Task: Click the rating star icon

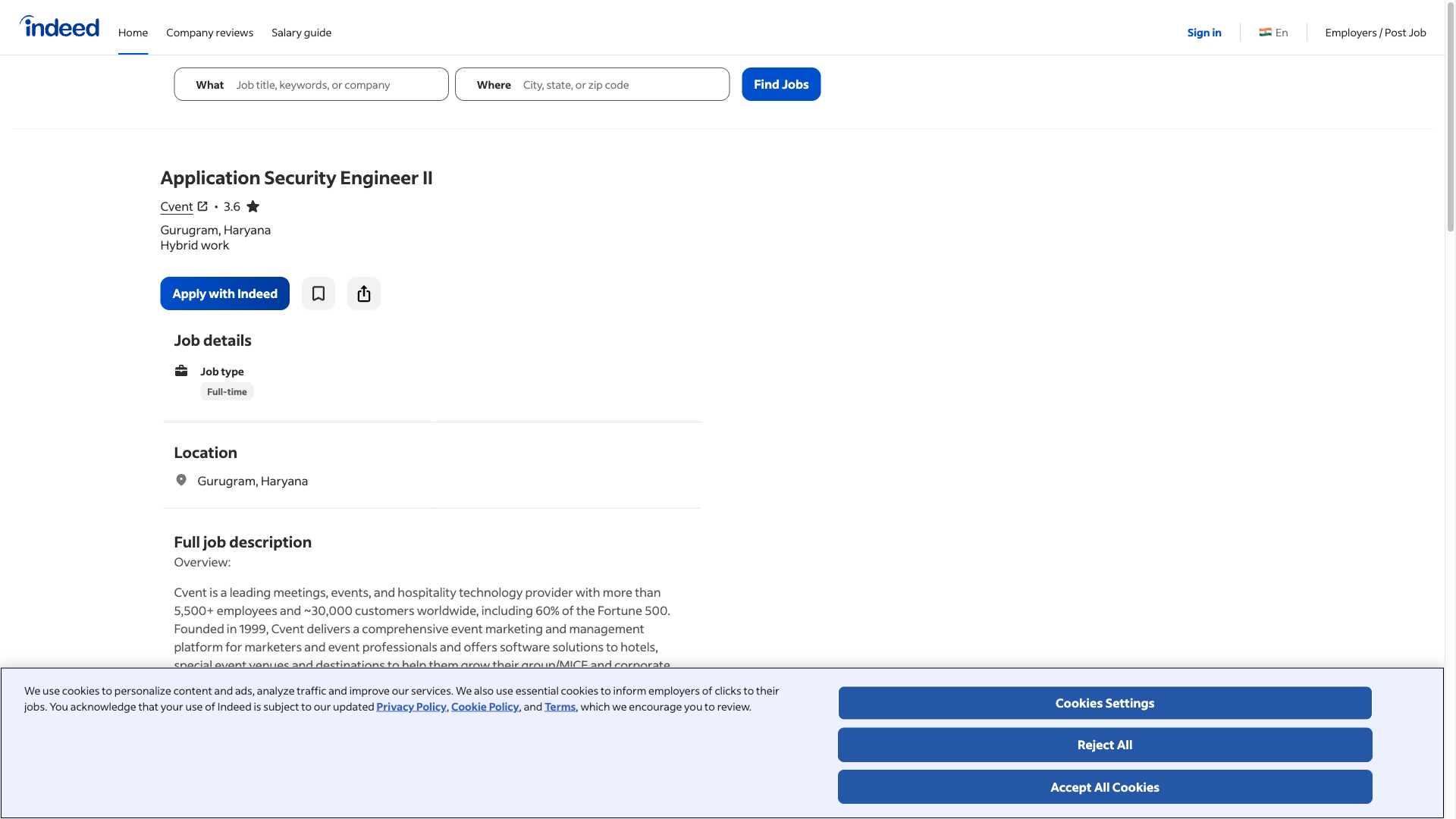Action: pos(253,206)
